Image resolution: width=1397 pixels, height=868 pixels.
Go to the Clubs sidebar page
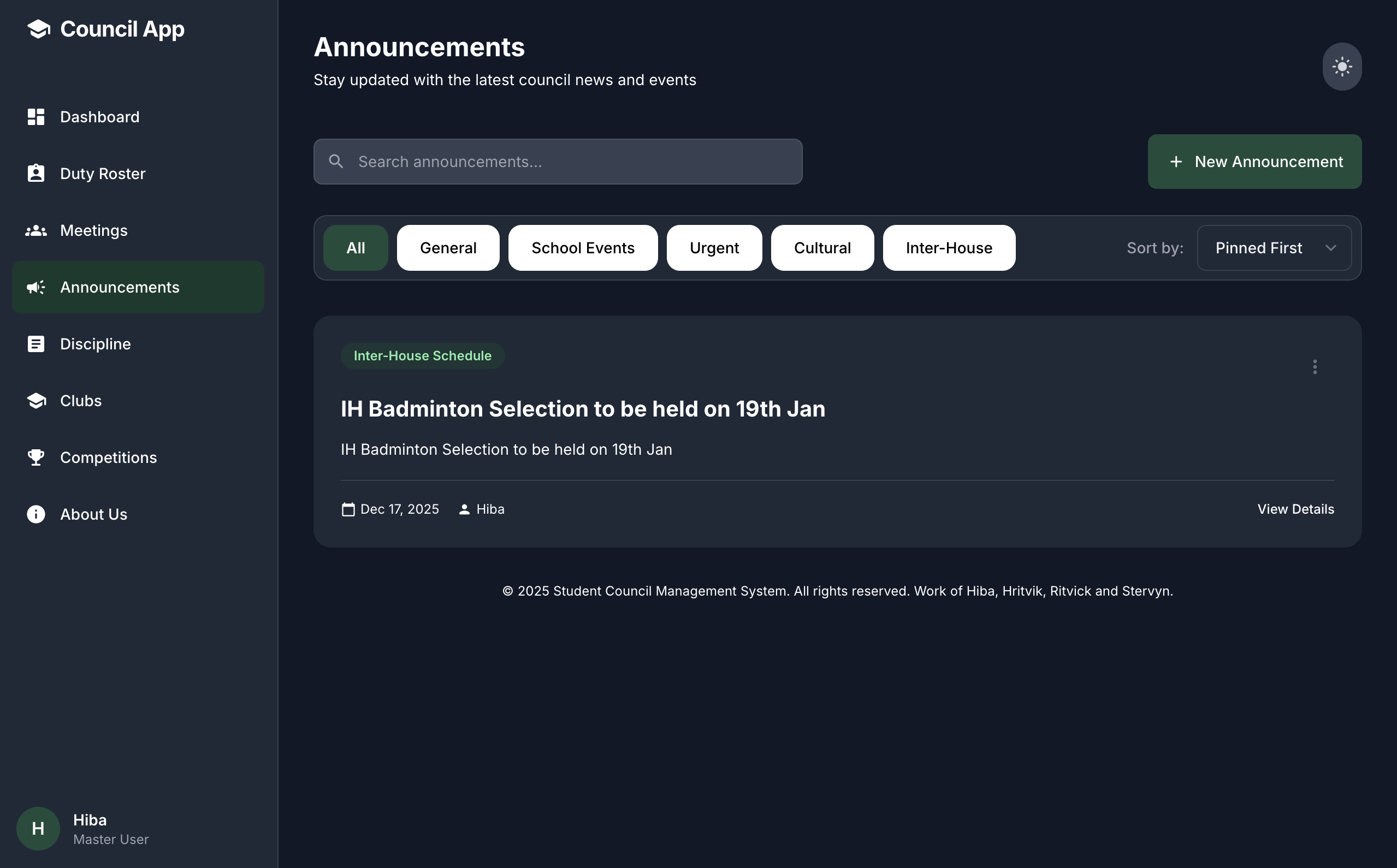81,401
